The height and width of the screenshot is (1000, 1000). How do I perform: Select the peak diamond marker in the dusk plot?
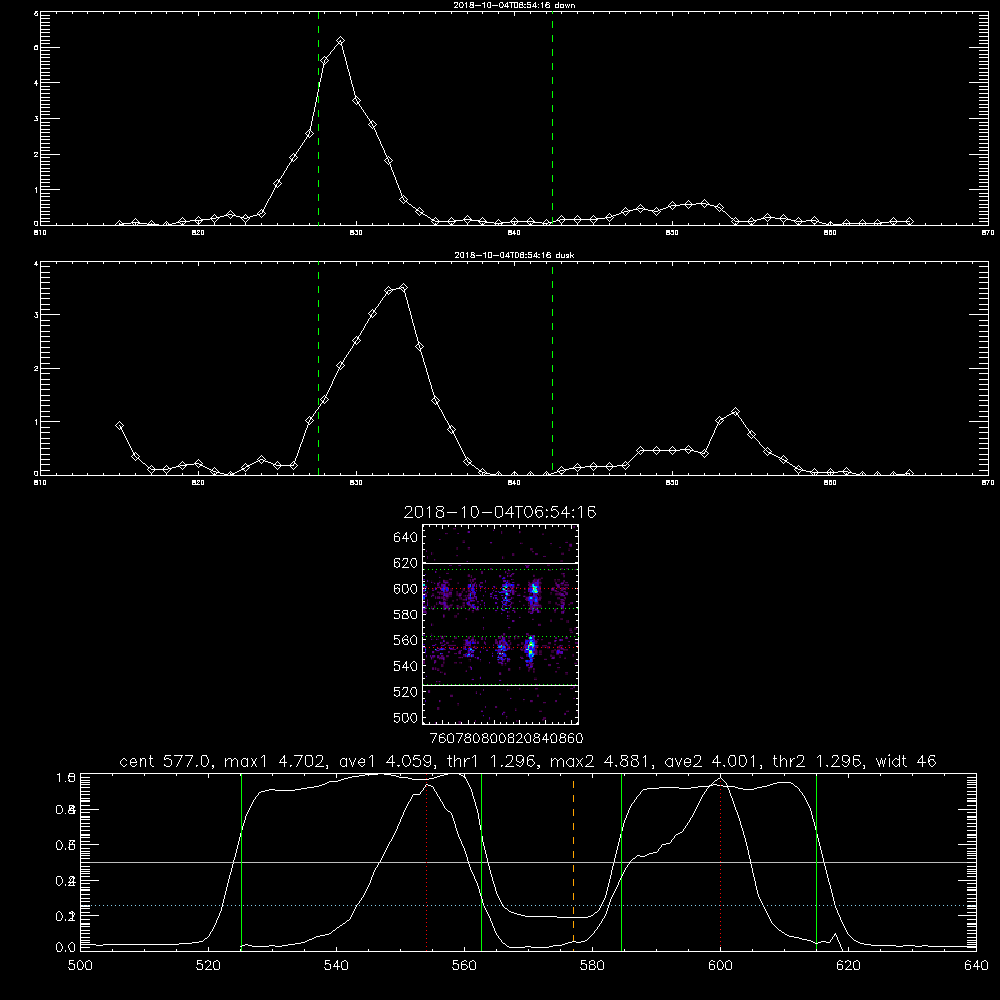403,288
